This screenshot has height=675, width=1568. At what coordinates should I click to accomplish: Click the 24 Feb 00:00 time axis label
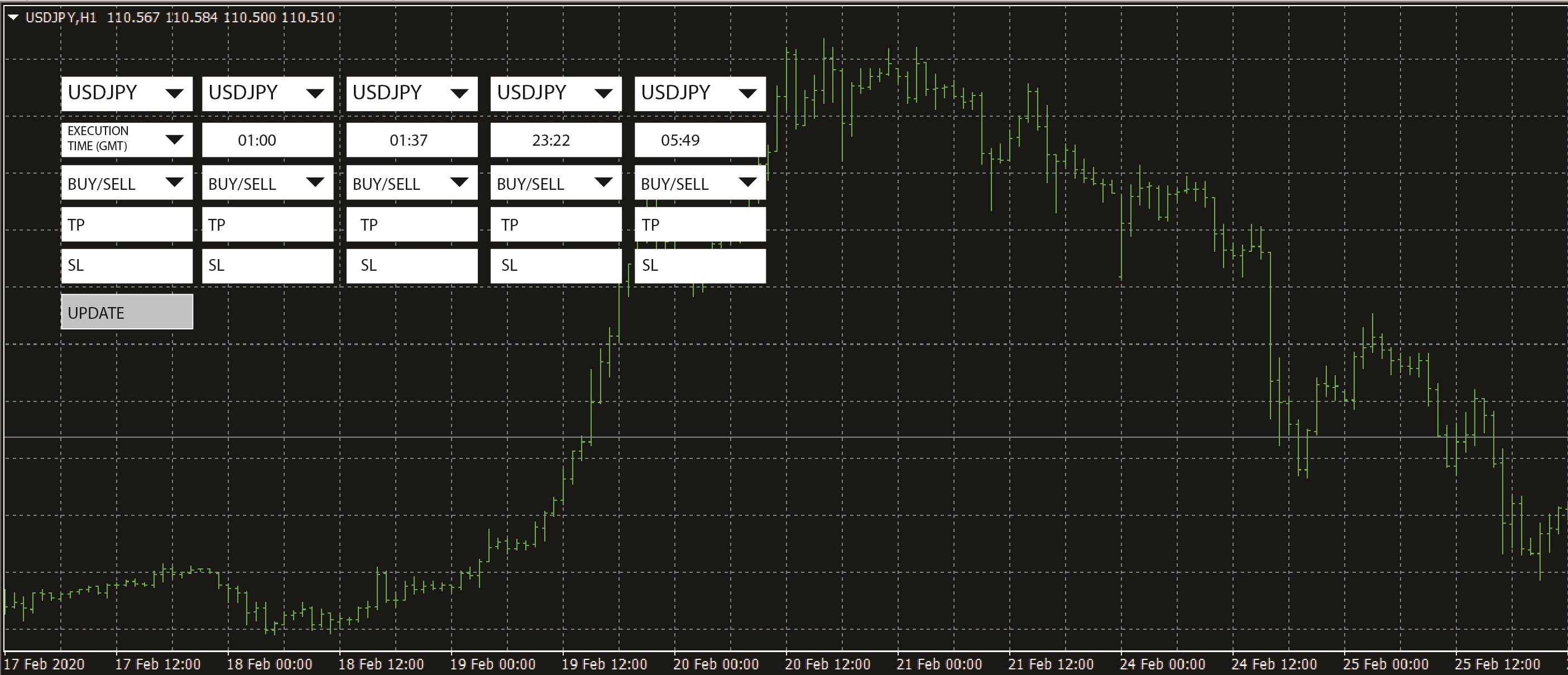pyautogui.click(x=1163, y=664)
